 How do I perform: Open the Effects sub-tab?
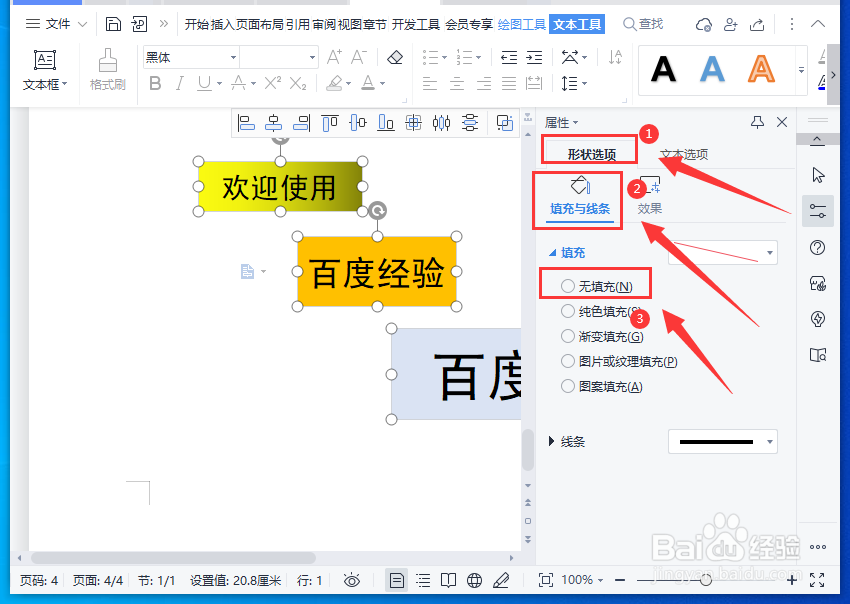[x=649, y=196]
